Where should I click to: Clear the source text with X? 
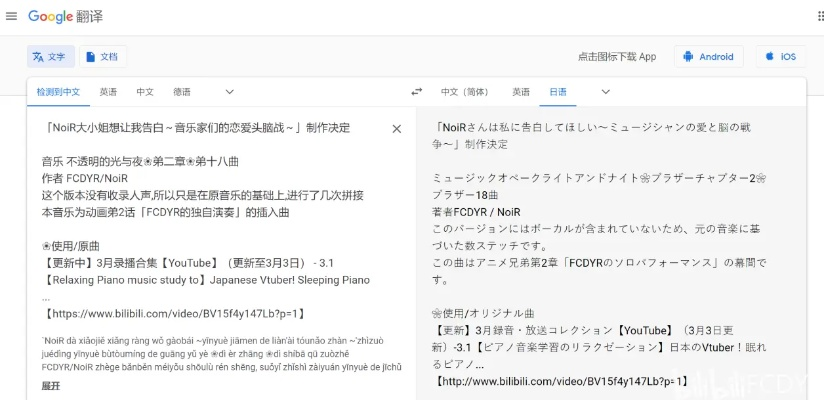(397, 129)
